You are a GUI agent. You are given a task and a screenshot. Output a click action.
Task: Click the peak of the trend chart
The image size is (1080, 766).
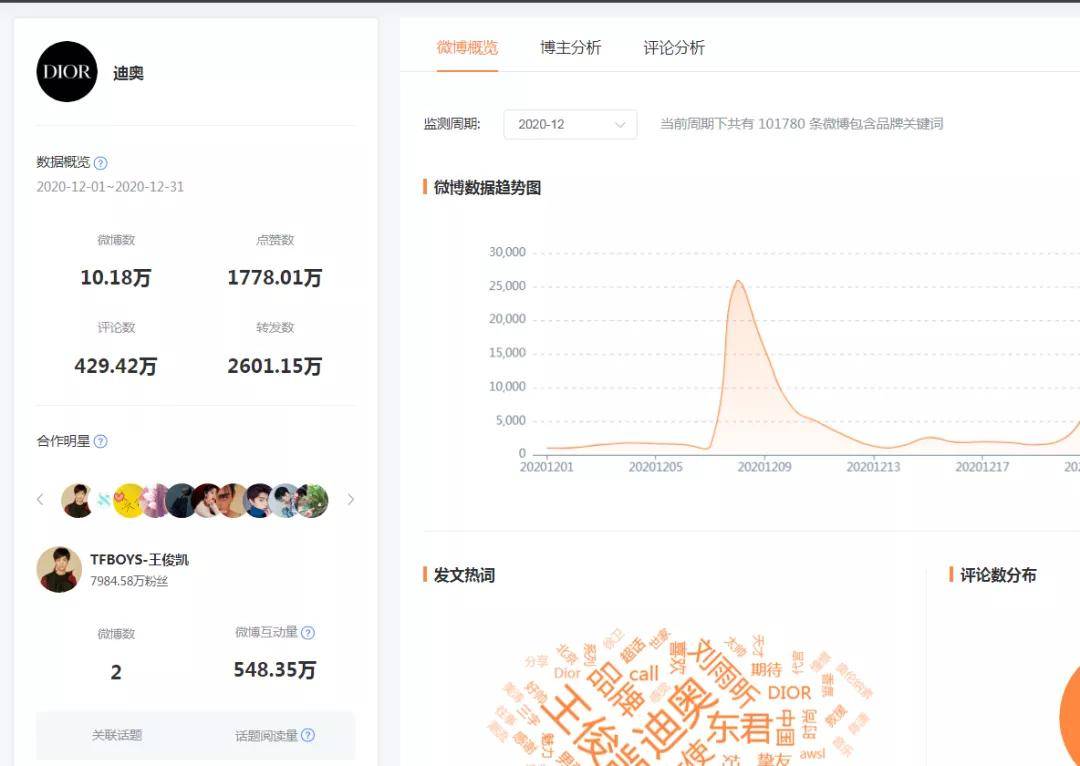[738, 281]
